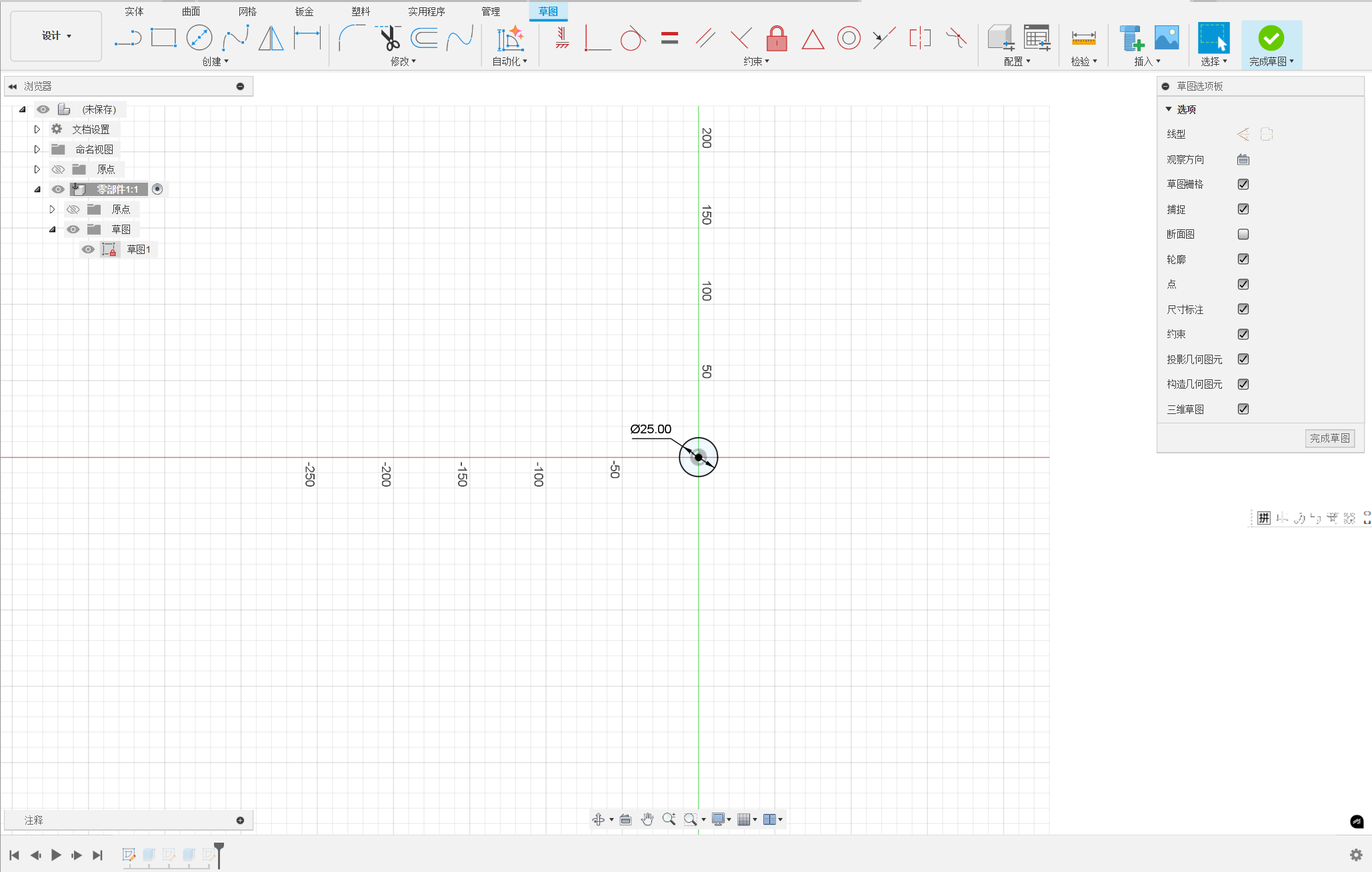Toggle the 捕捉 checkbox
Image resolution: width=1372 pixels, height=872 pixels.
coord(1243,209)
